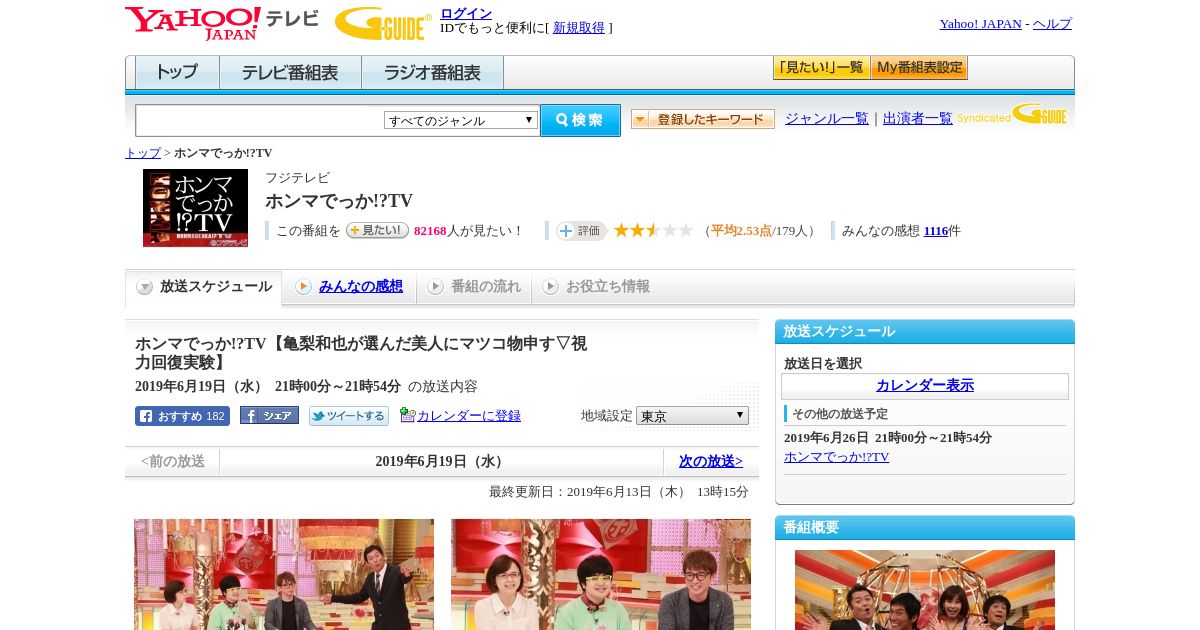The image size is (1200, 630).
Task: Click the 番組の流れ tab play icon
Action: point(435,287)
